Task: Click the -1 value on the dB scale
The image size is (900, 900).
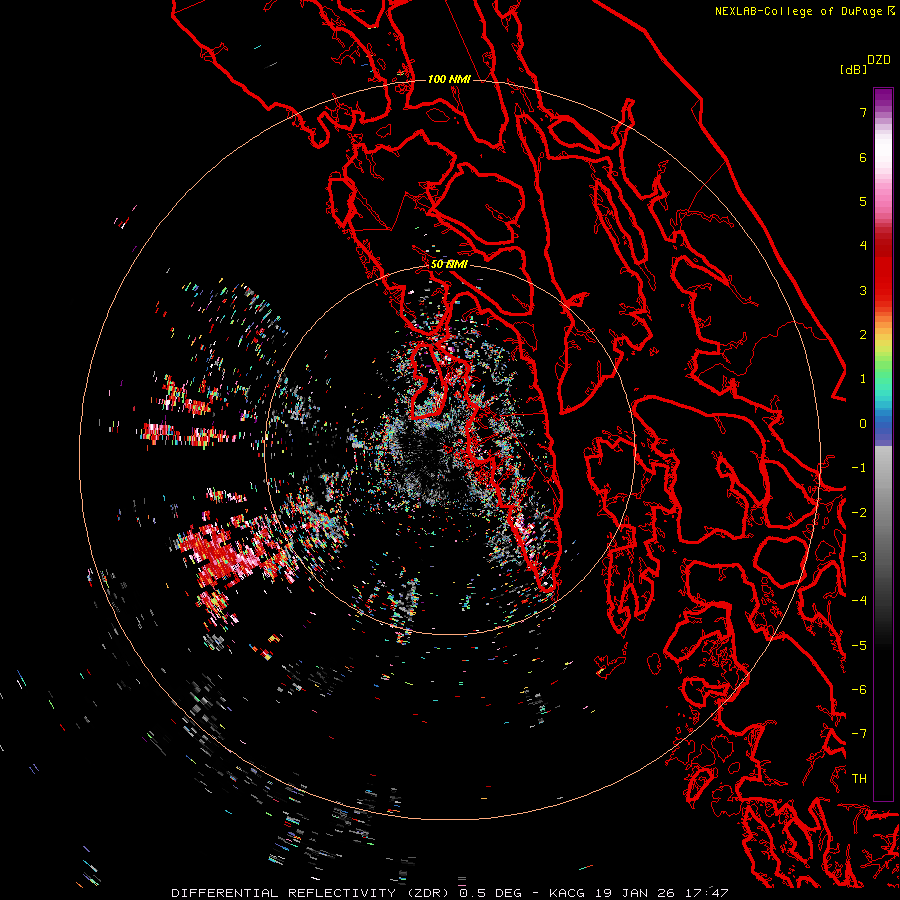Action: 859,468
